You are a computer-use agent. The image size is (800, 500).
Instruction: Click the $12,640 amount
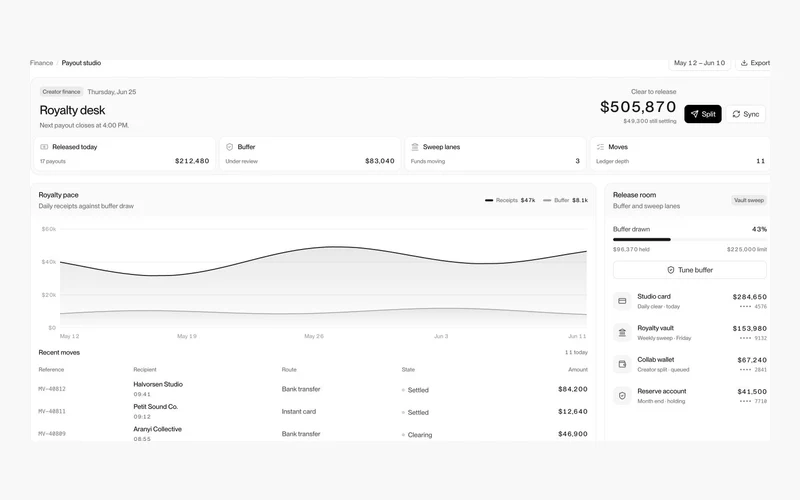(x=572, y=412)
